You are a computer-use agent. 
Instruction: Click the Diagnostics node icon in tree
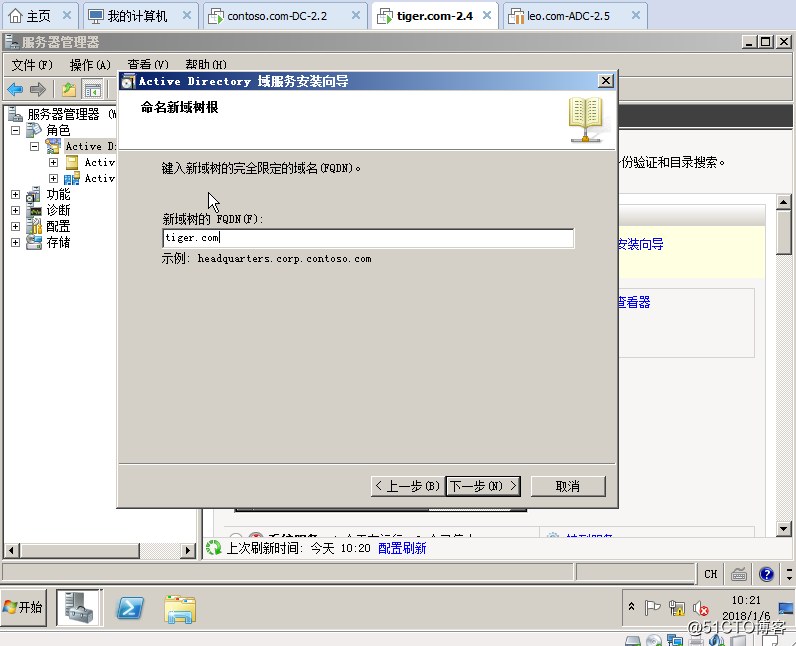click(34, 211)
